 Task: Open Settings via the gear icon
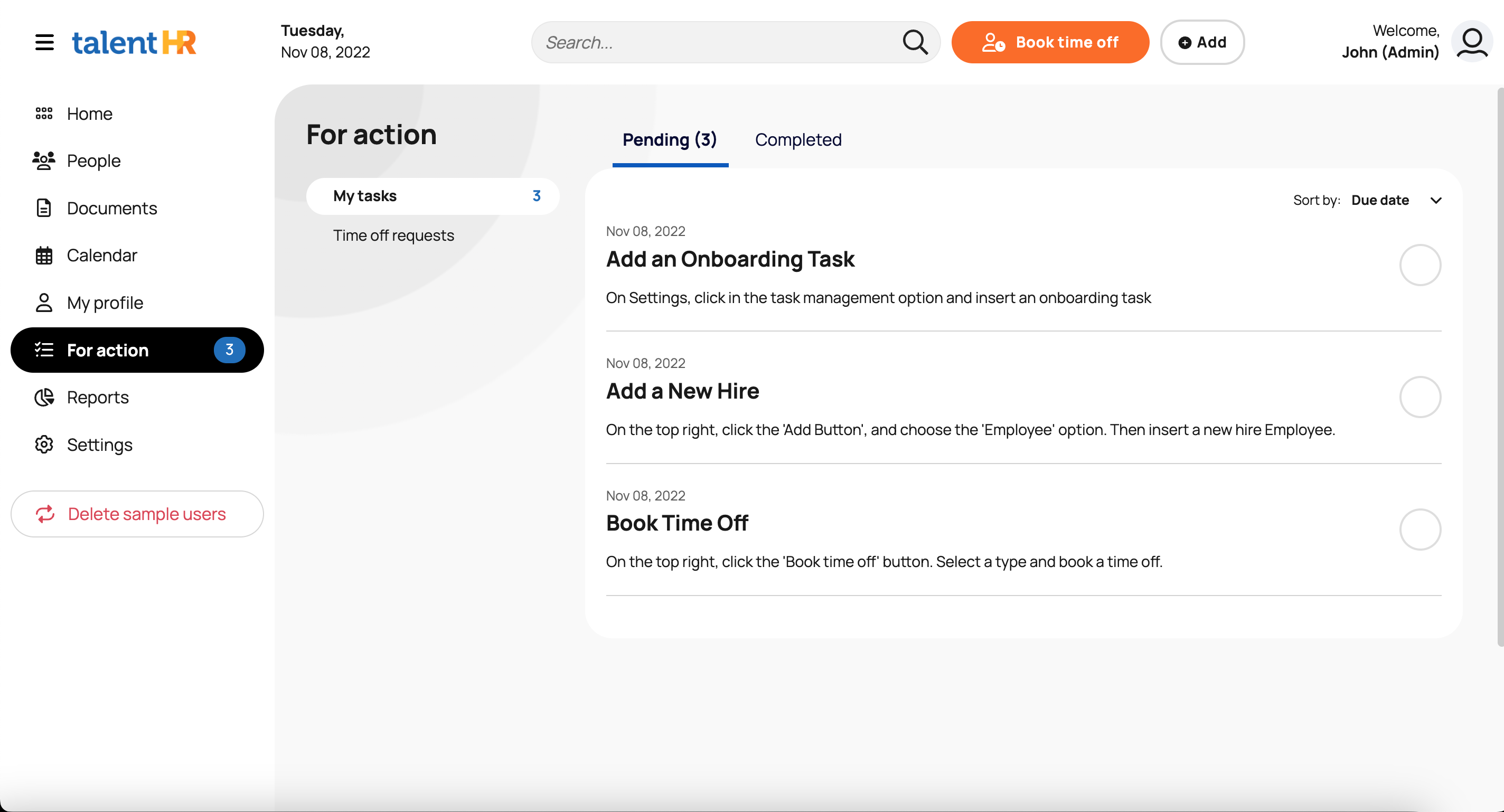click(44, 445)
